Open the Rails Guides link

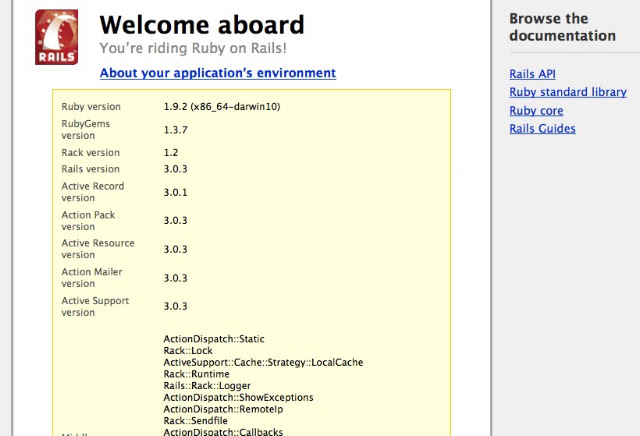coord(542,129)
